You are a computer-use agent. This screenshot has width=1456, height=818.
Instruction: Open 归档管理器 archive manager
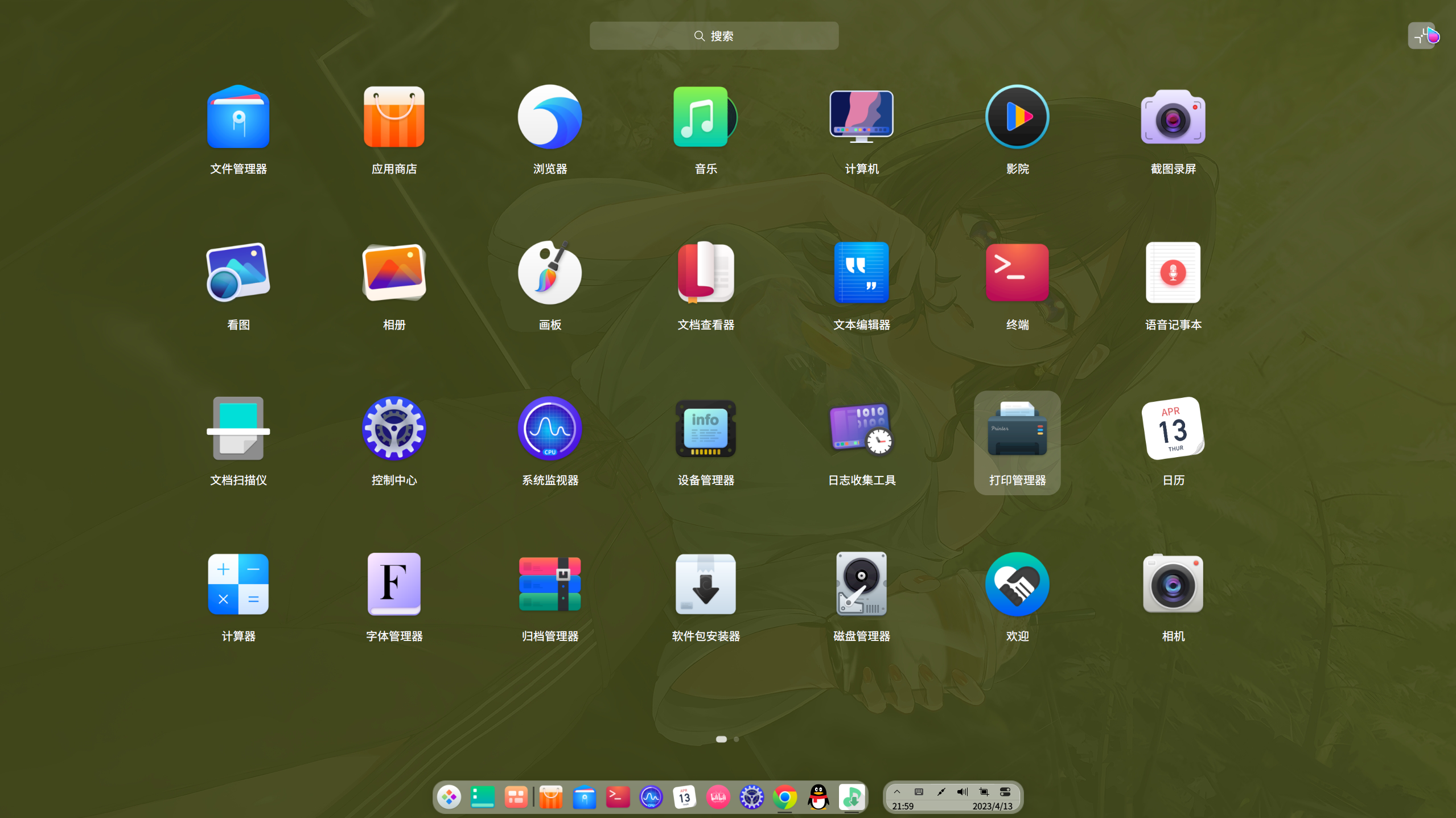tap(549, 584)
